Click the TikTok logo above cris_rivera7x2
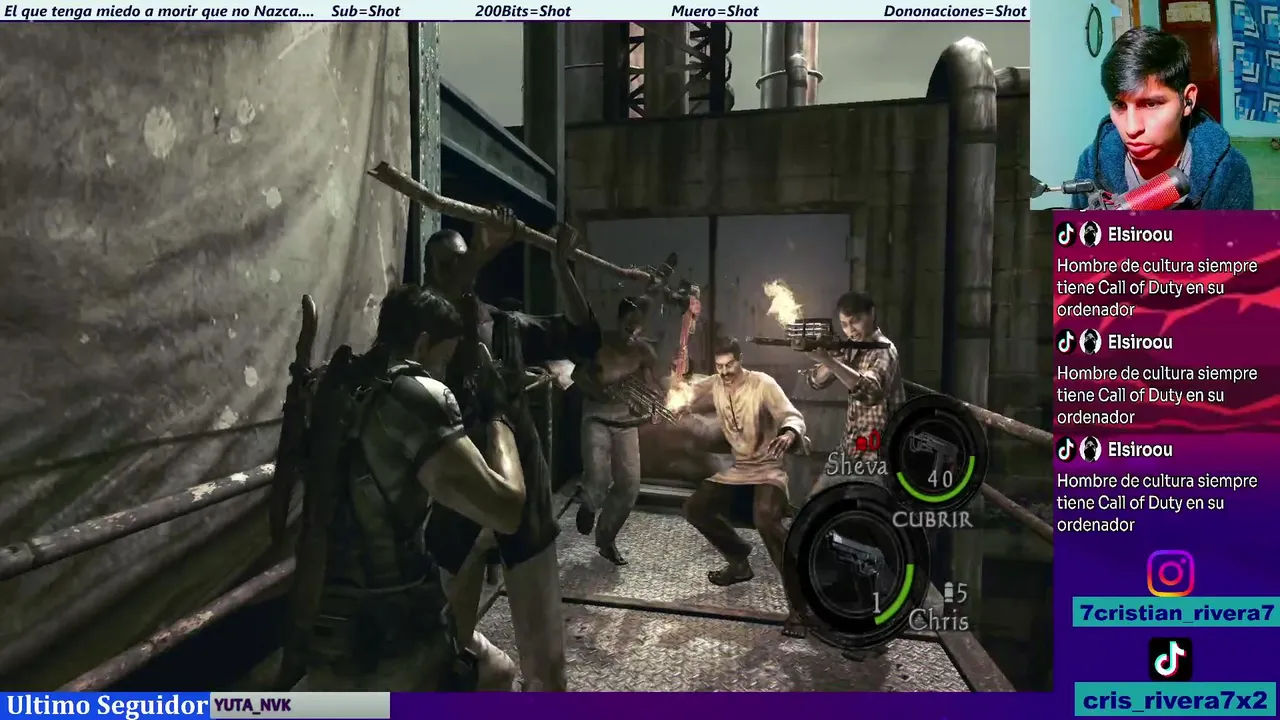 click(x=1170, y=659)
